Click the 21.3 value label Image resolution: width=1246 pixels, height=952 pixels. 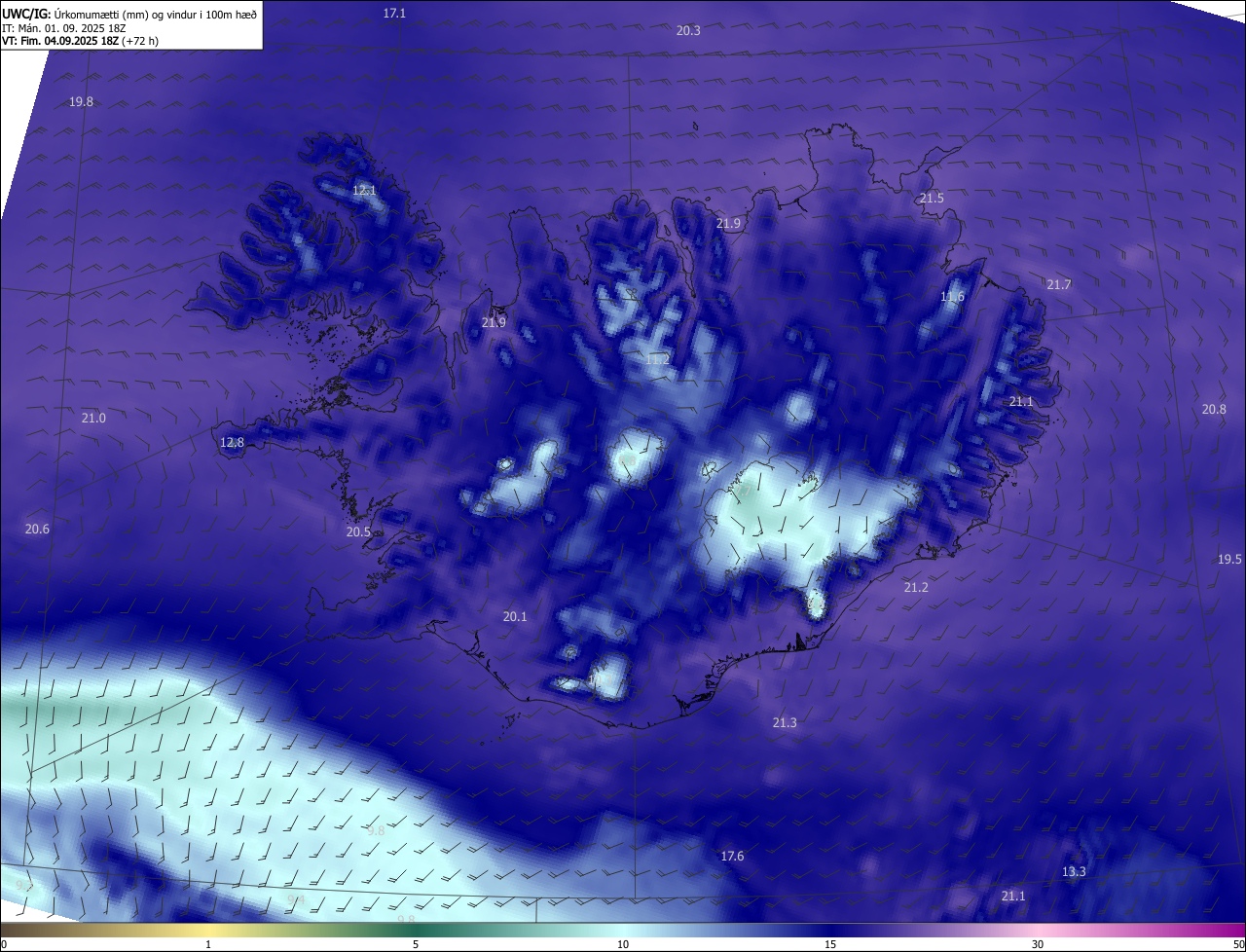(785, 723)
